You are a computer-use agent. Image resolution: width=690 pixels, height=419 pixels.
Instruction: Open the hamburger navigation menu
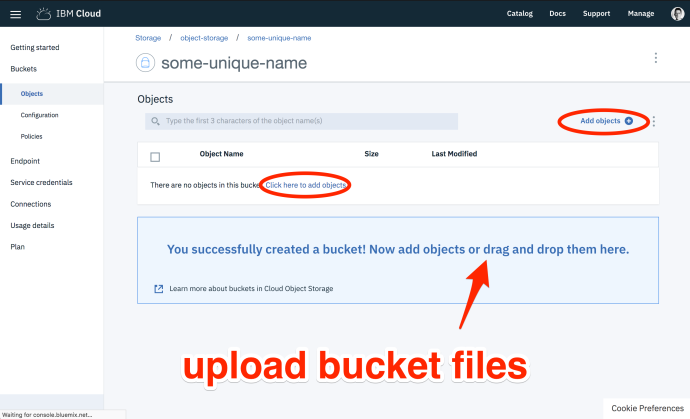[x=15, y=14]
